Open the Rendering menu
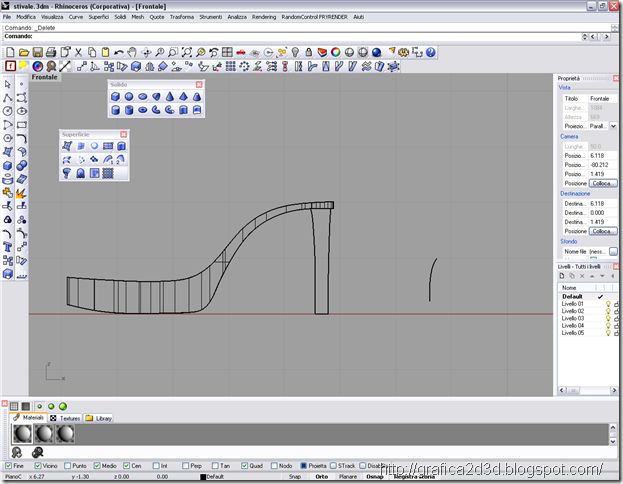Viewport: 623px width, 484px height. (x=264, y=17)
